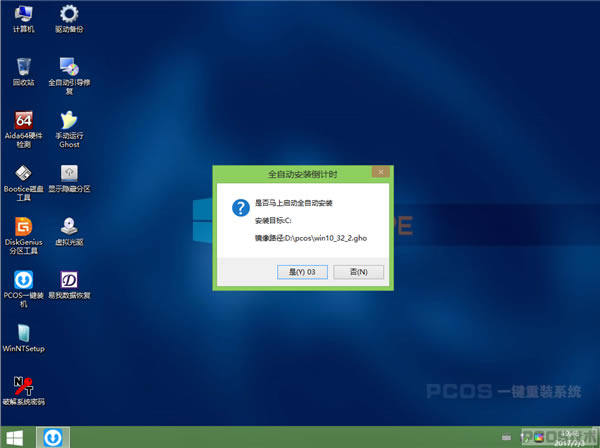The image size is (600, 448).
Task: Open Bootice磁盘工具 icon
Action: [x=23, y=182]
